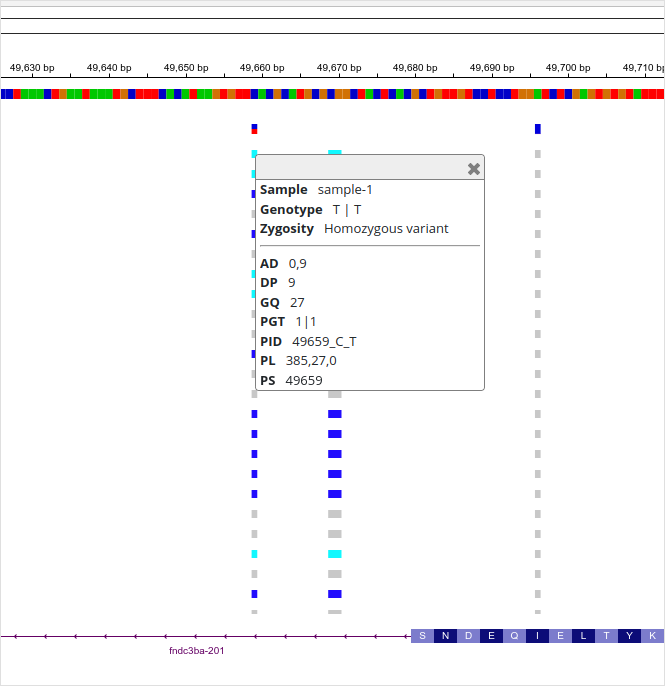Click the Genotype 'T | T' value
The height and width of the screenshot is (686, 665).
coord(346,210)
